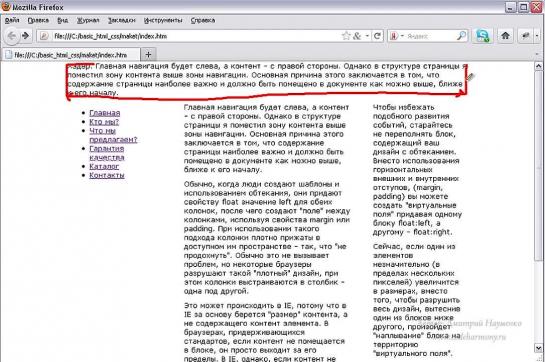Open the Справка menu

tap(203, 20)
